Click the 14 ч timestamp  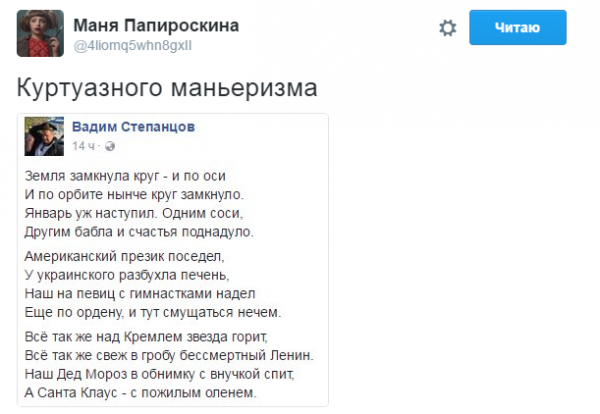pyautogui.click(x=83, y=146)
